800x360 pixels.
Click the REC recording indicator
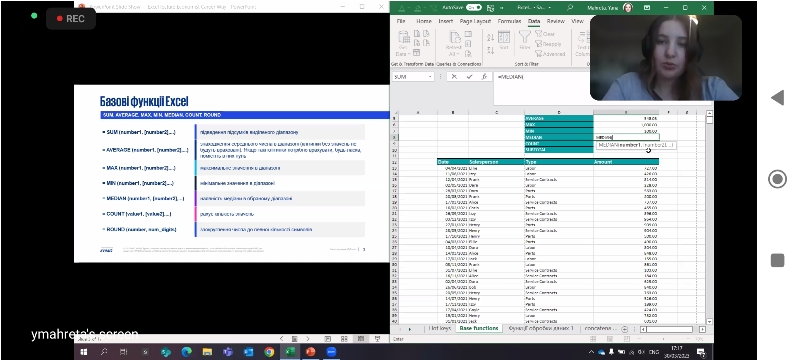(70, 18)
